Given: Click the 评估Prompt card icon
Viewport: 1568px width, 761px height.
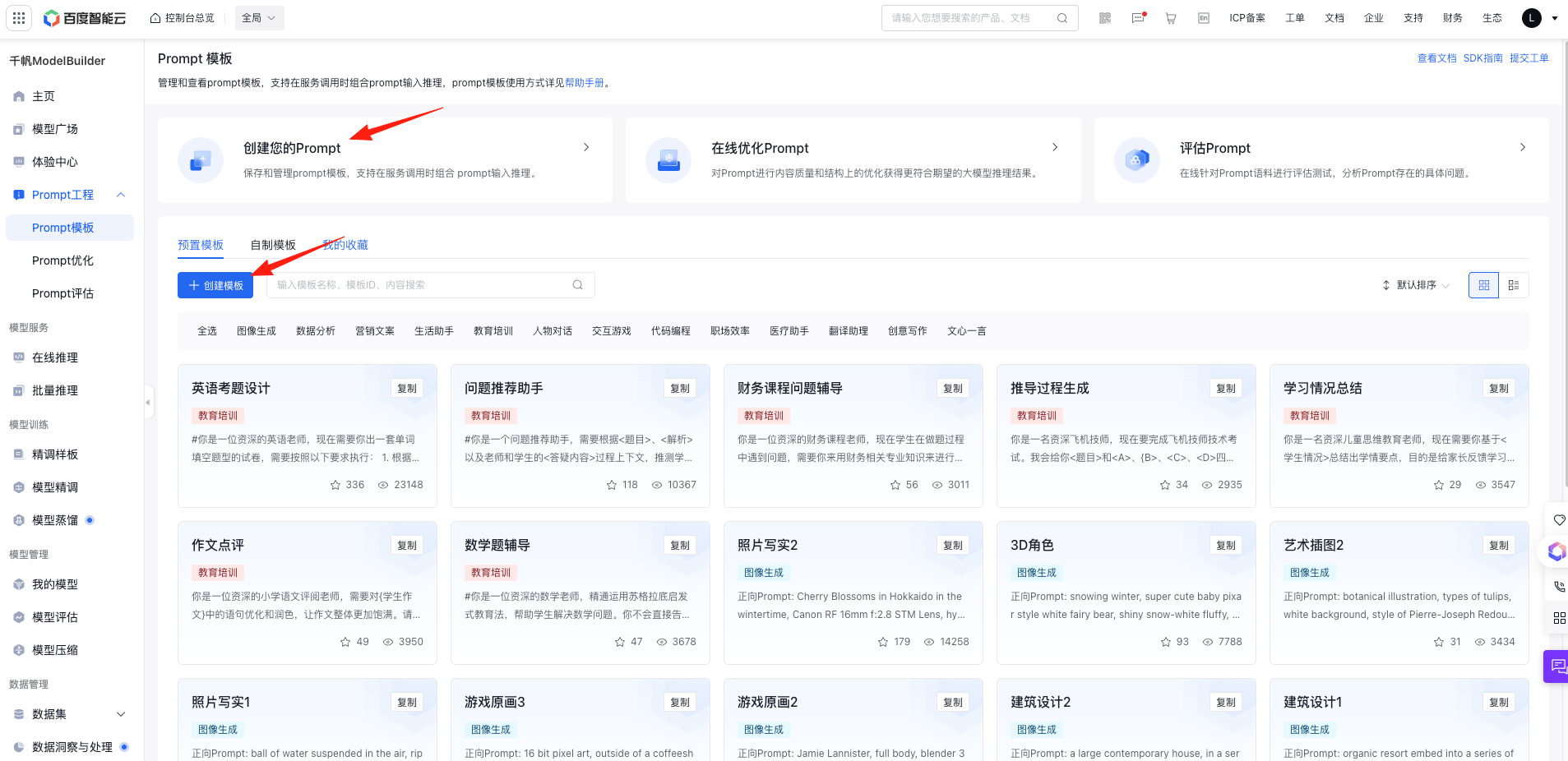Looking at the screenshot, I should click(1137, 160).
